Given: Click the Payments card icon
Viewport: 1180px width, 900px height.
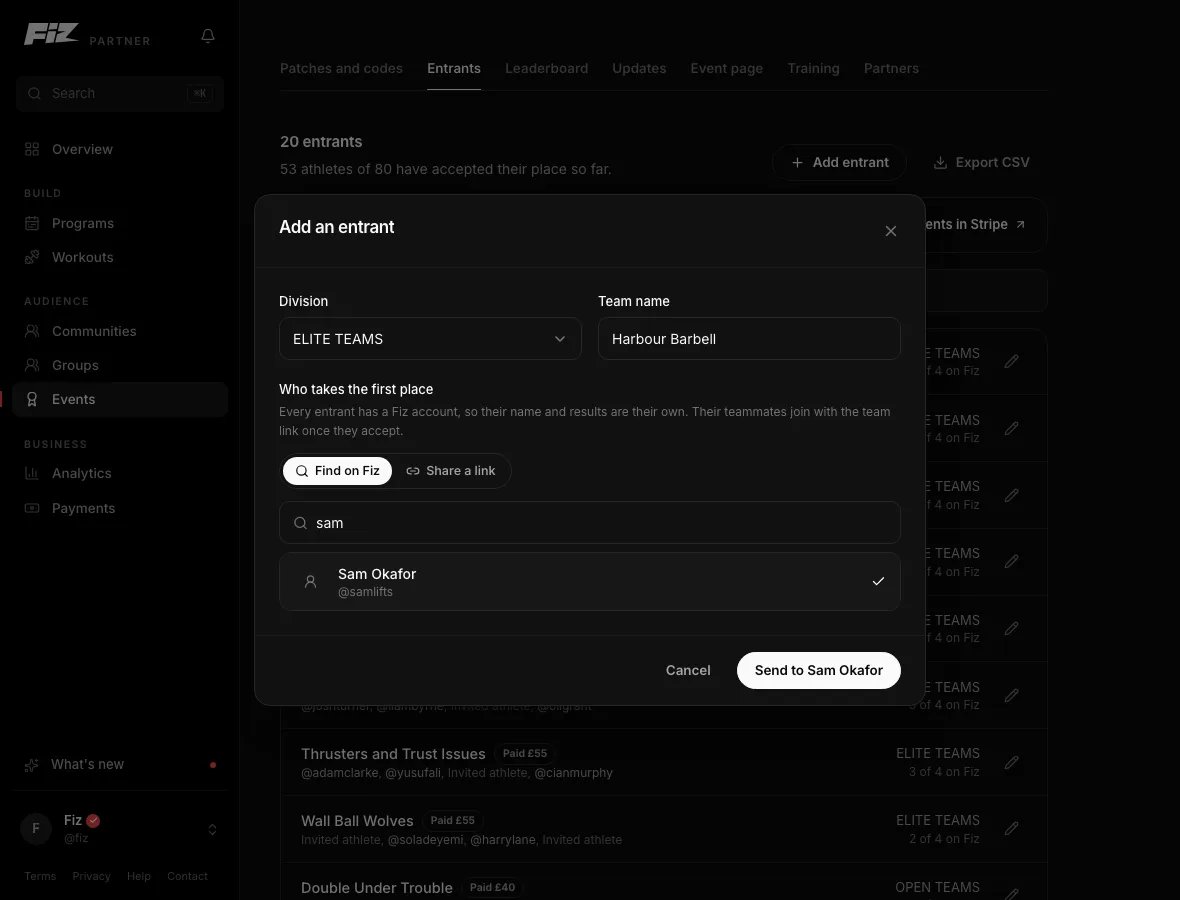Looking at the screenshot, I should coord(32,508).
